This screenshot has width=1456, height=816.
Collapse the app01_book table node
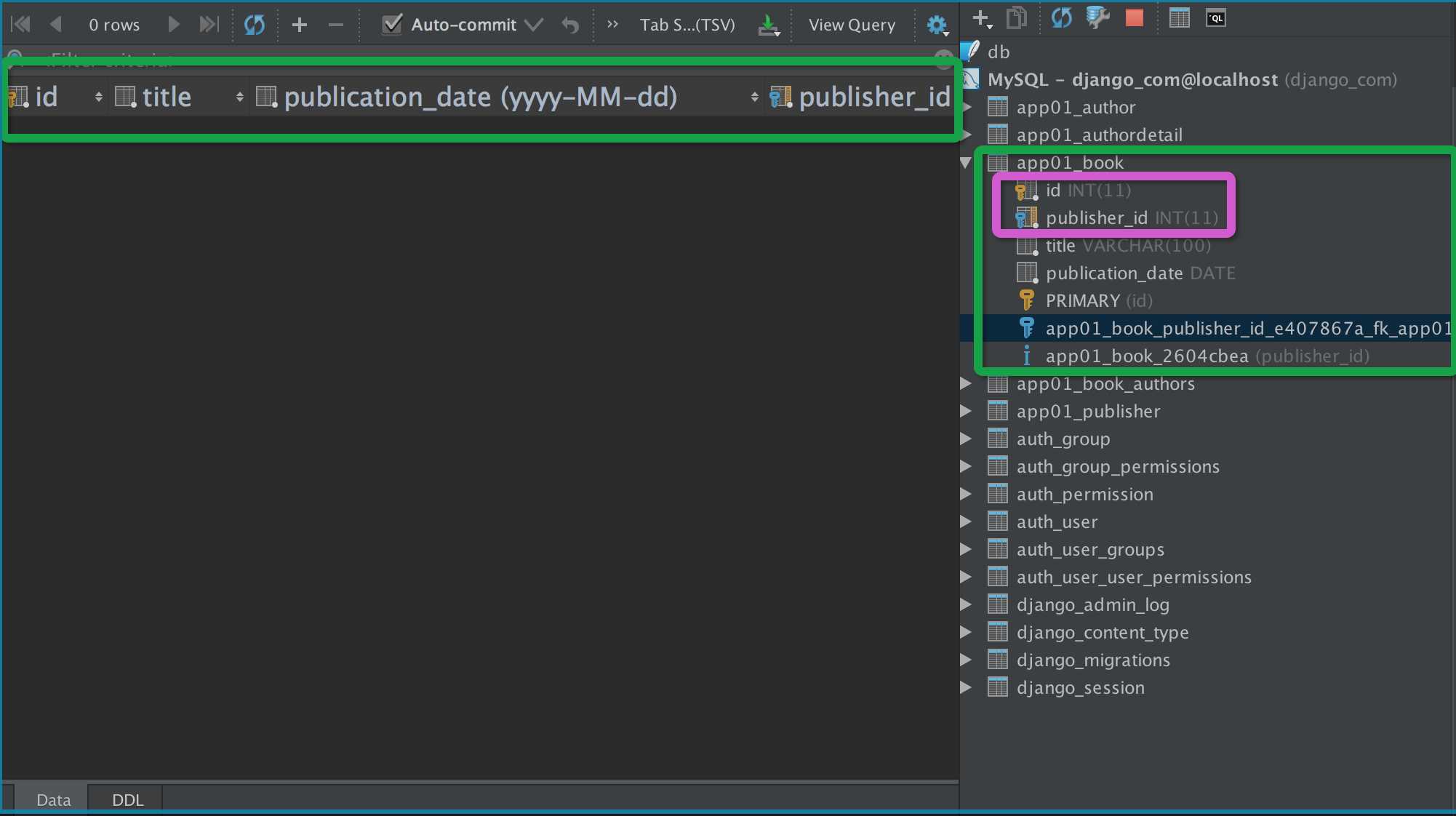pyautogui.click(x=966, y=162)
